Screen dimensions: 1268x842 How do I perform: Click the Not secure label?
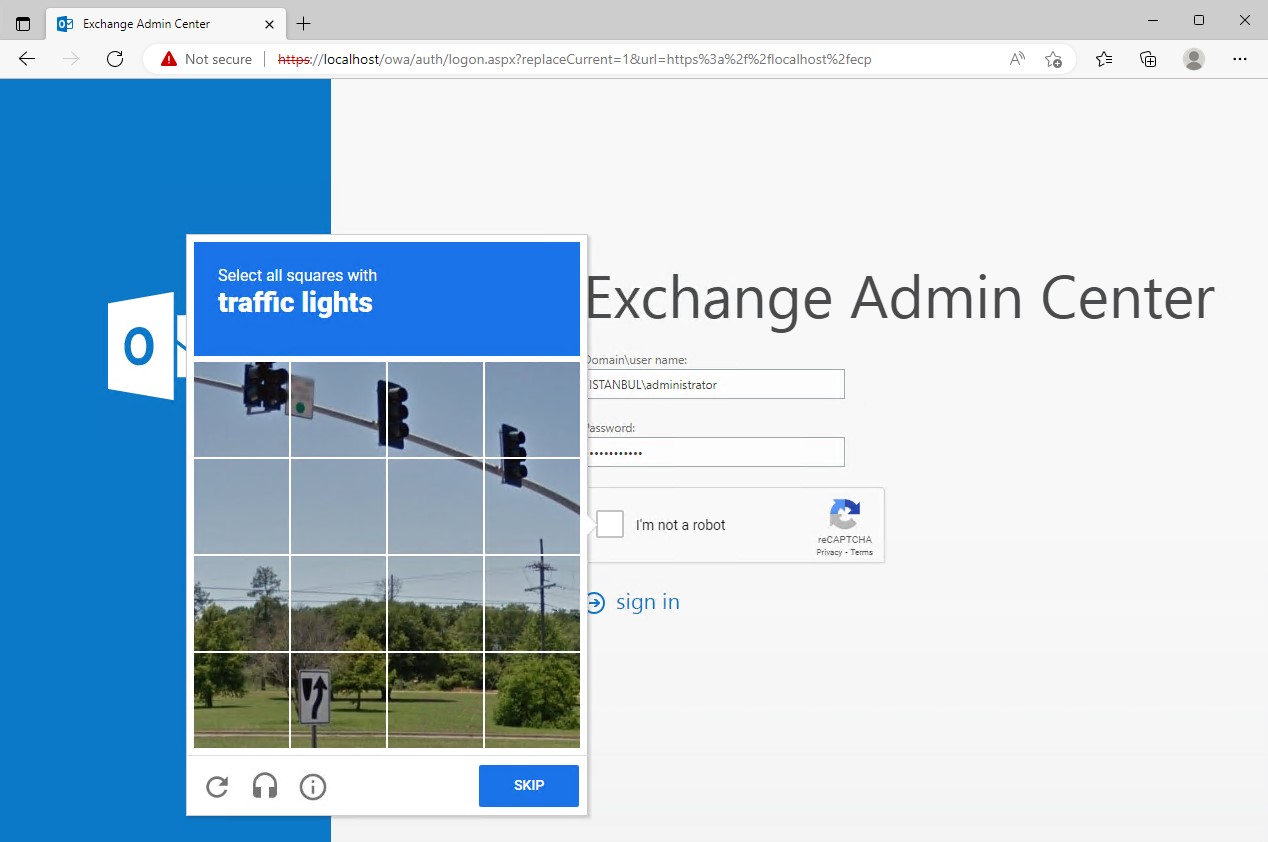pos(218,59)
